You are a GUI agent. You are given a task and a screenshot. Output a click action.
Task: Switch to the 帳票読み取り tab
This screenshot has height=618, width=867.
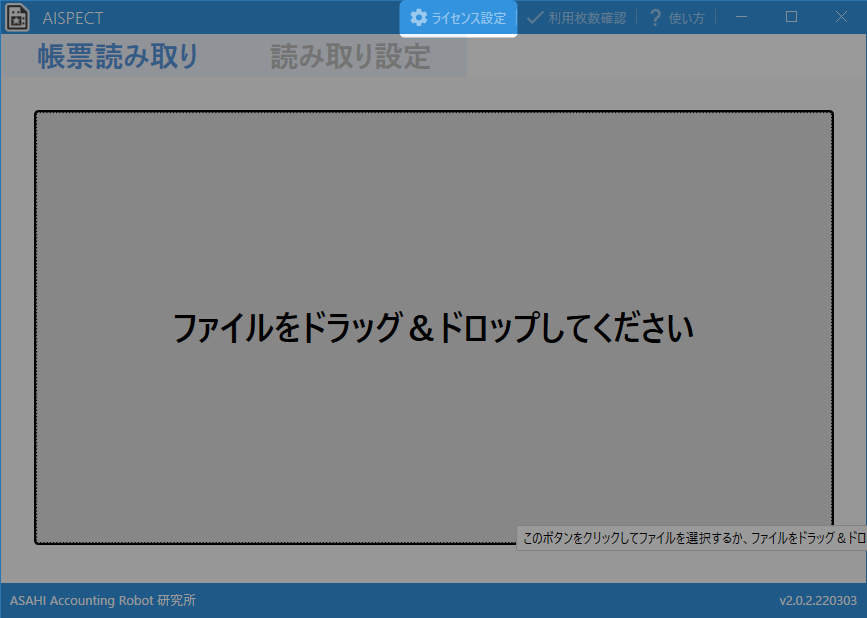118,57
